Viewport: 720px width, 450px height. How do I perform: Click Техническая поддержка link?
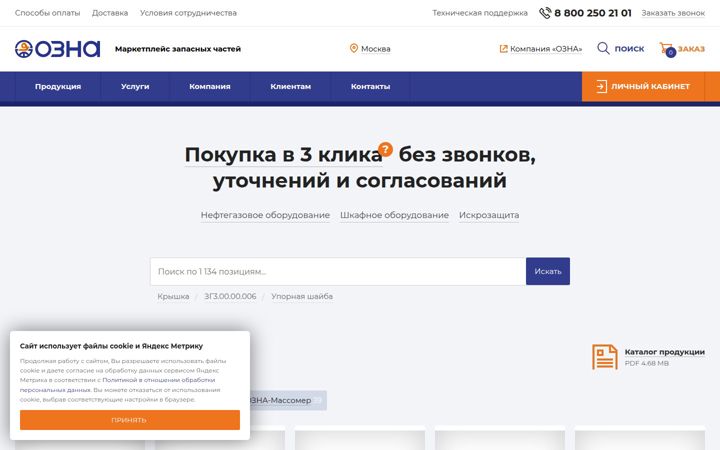coord(480,13)
